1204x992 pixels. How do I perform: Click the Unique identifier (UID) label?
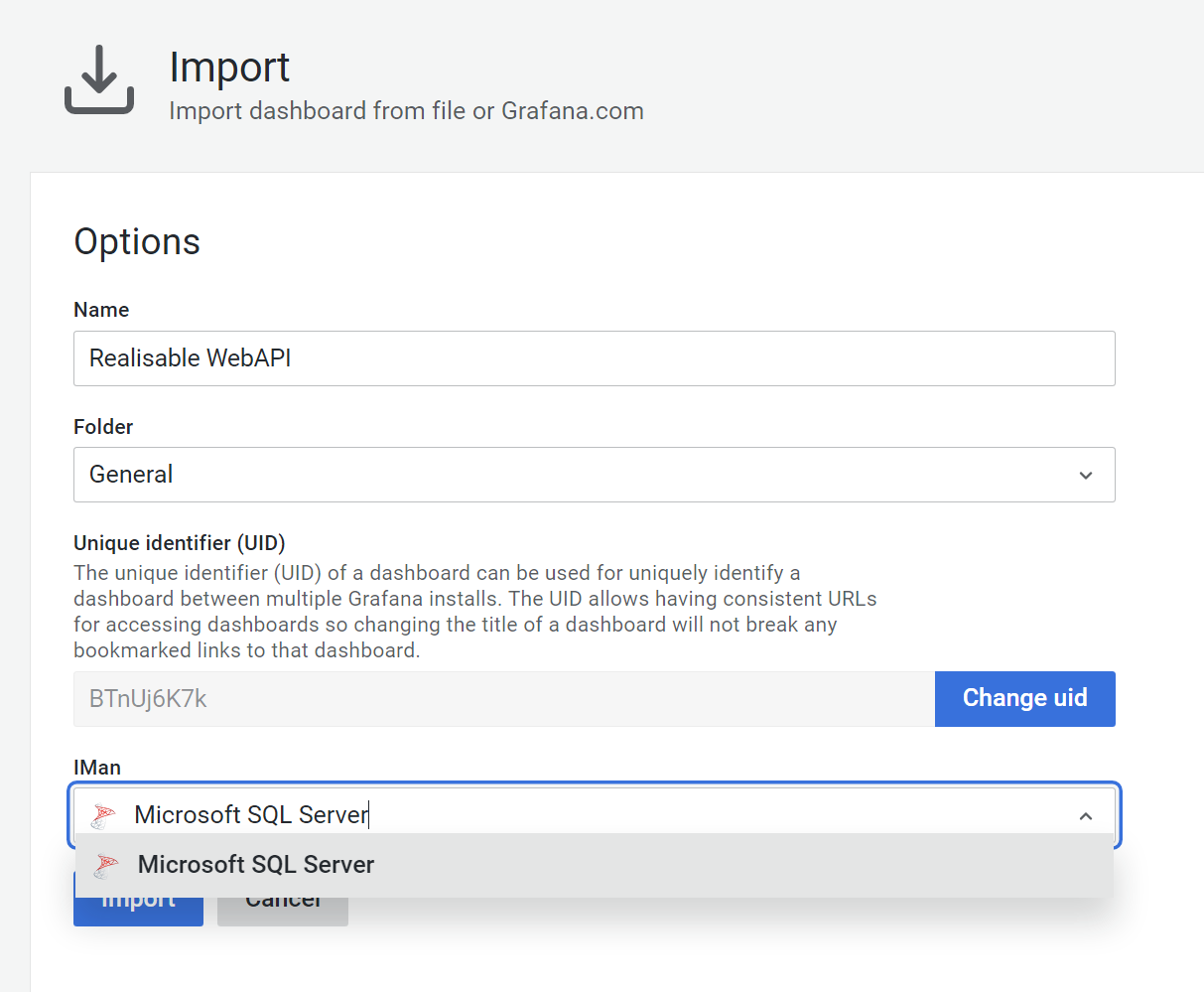[x=179, y=543]
